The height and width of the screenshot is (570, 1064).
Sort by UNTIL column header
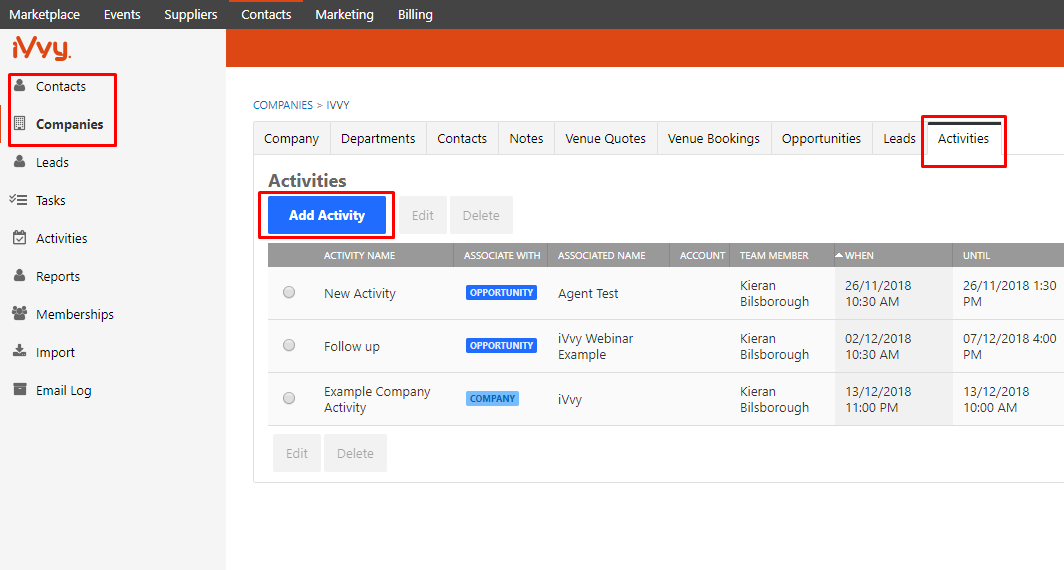(x=976, y=255)
